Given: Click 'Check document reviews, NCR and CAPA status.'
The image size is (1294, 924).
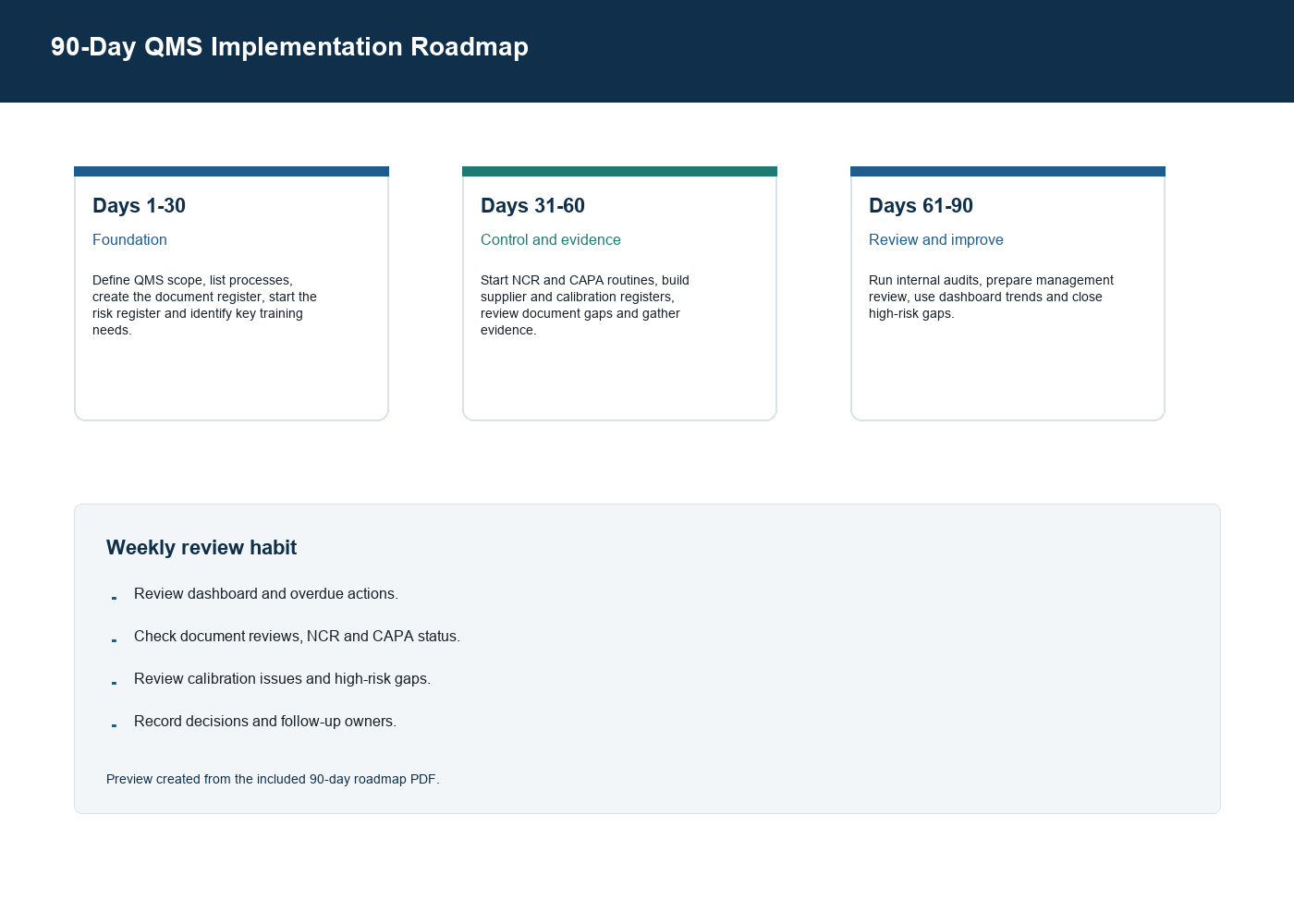Looking at the screenshot, I should point(297,637).
